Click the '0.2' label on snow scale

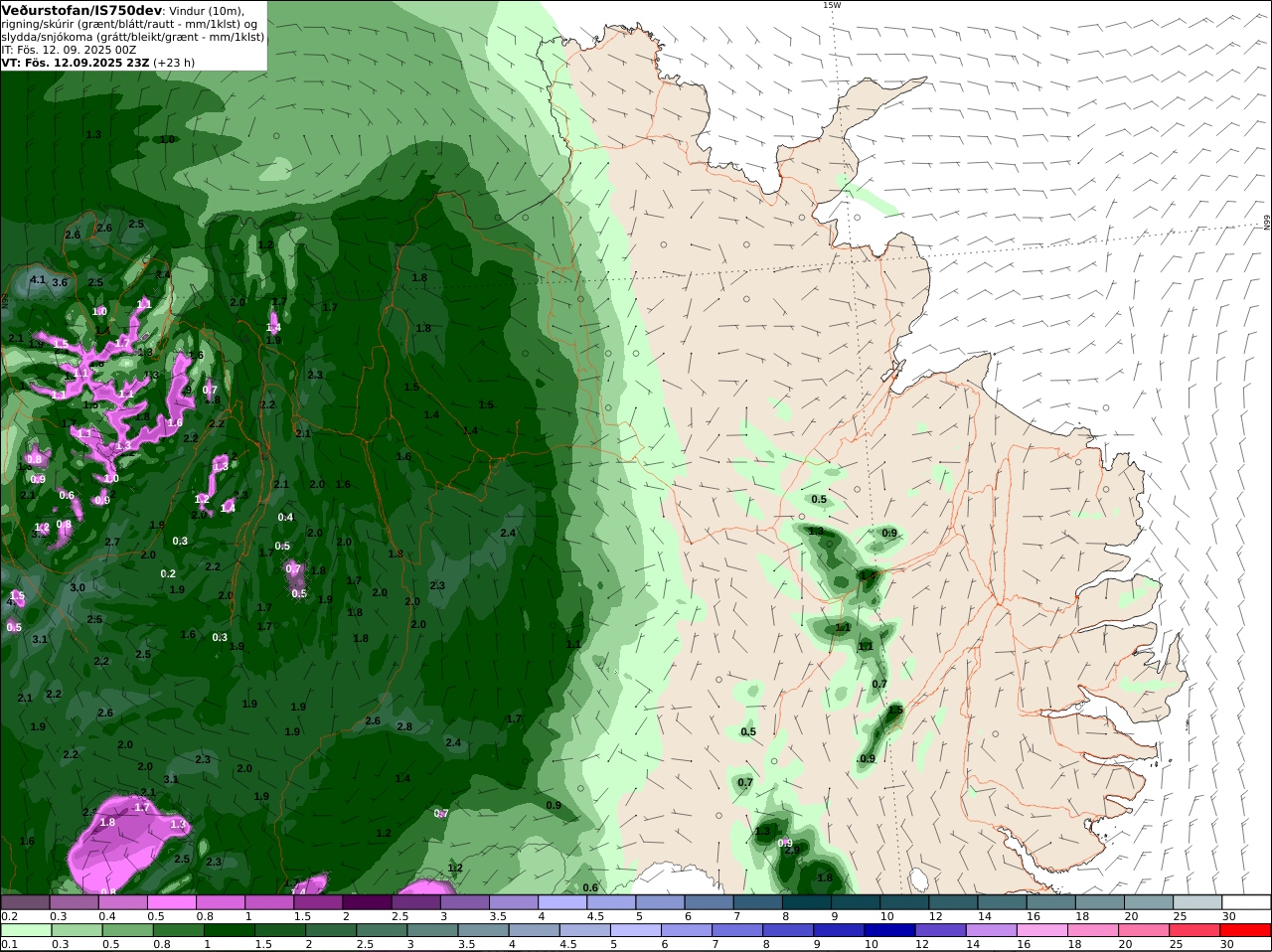10,916
